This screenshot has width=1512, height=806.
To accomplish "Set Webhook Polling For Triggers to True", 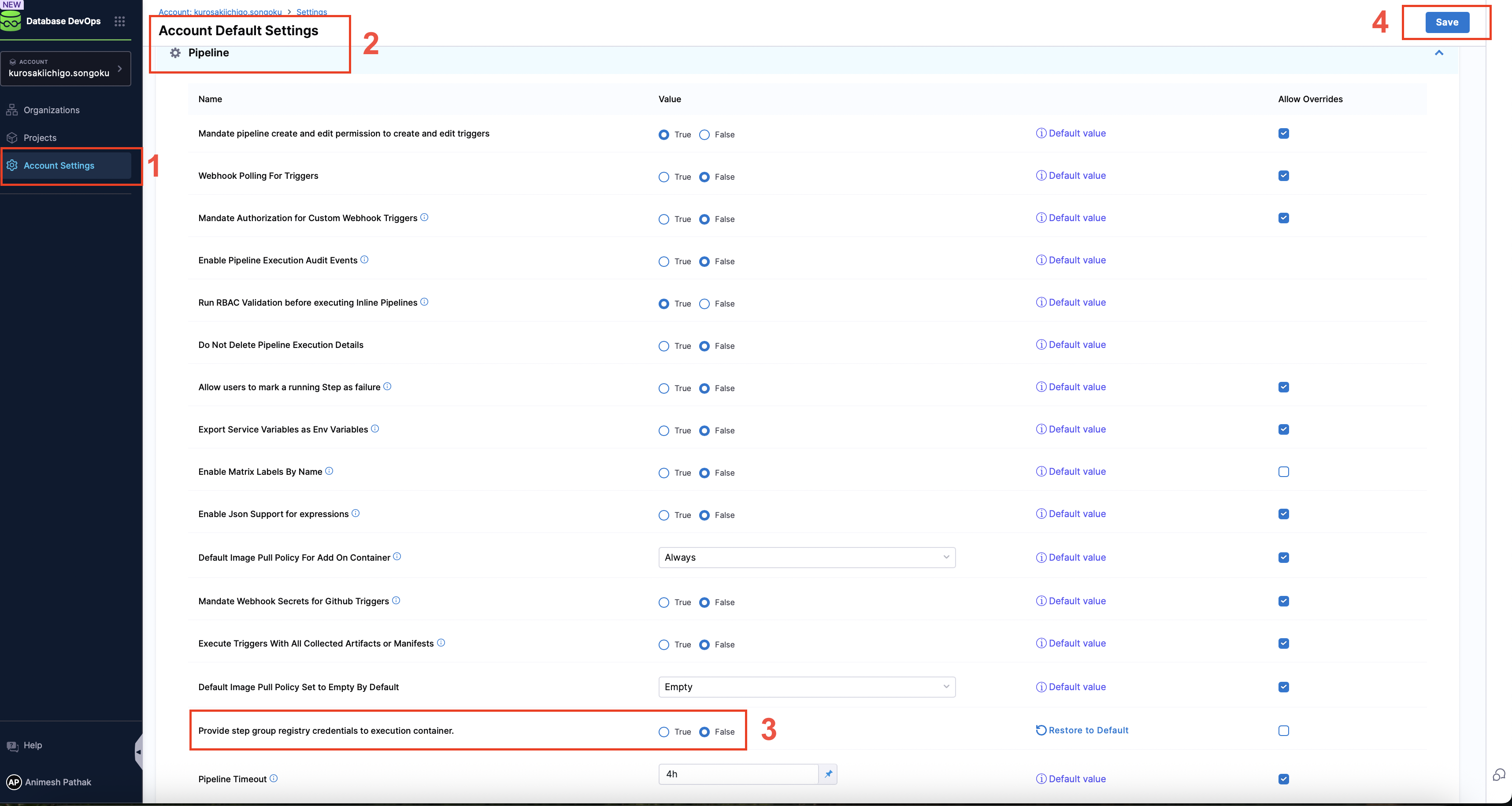I will pyautogui.click(x=663, y=177).
